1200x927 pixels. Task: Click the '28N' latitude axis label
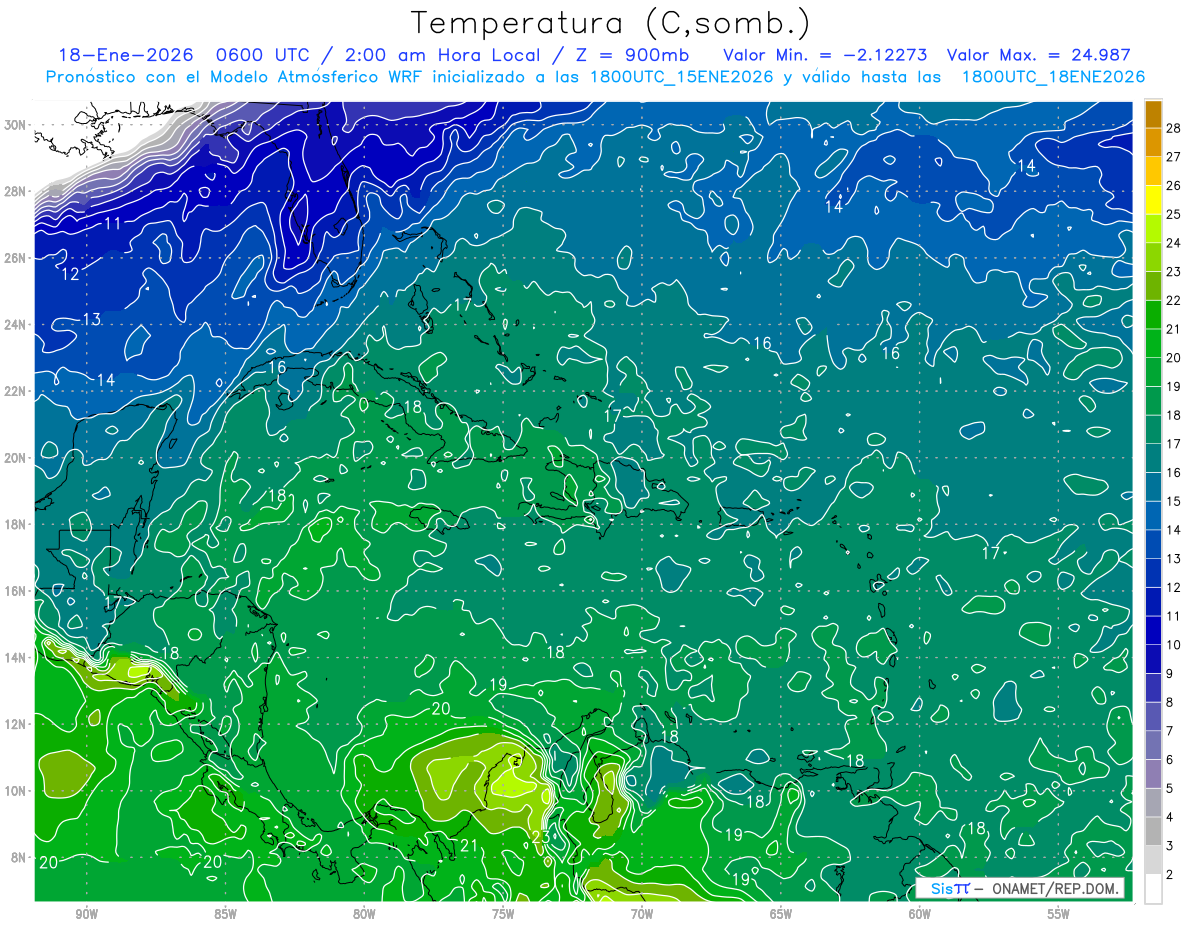(x=15, y=191)
